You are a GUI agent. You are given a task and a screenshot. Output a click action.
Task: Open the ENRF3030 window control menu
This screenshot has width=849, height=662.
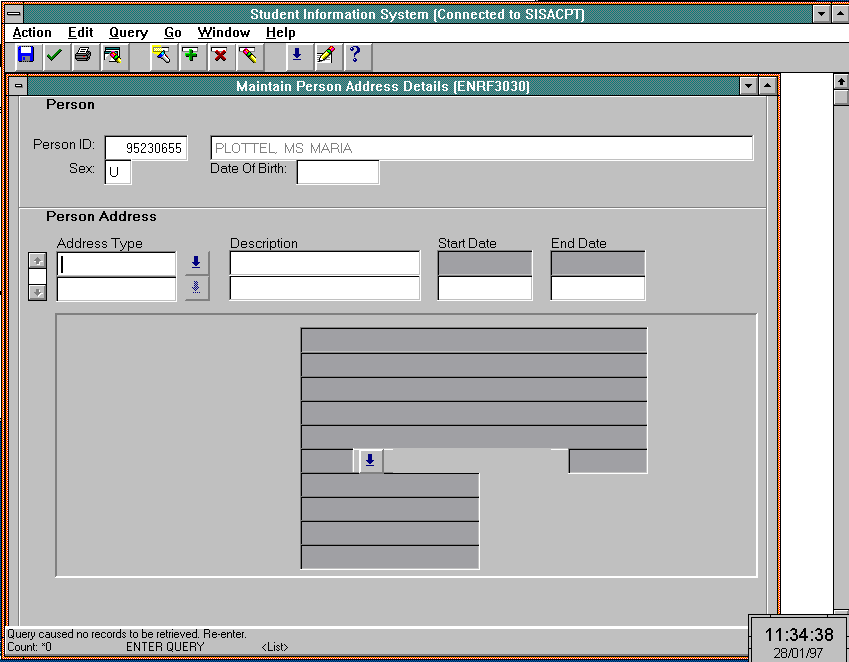(x=18, y=87)
